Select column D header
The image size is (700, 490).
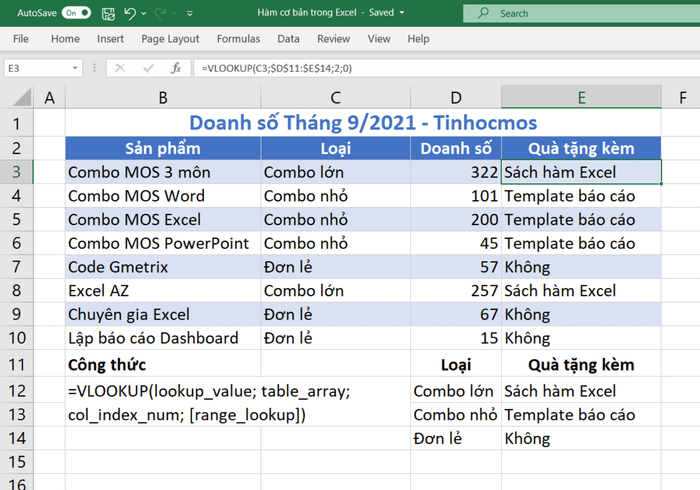(x=456, y=97)
